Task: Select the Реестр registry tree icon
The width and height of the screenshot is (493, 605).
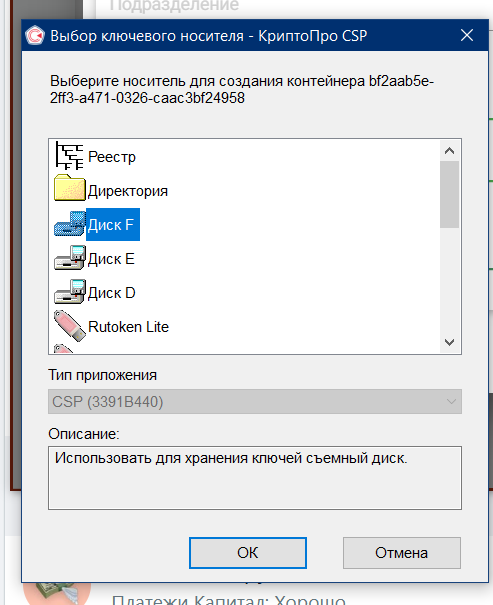Action: 69,156
